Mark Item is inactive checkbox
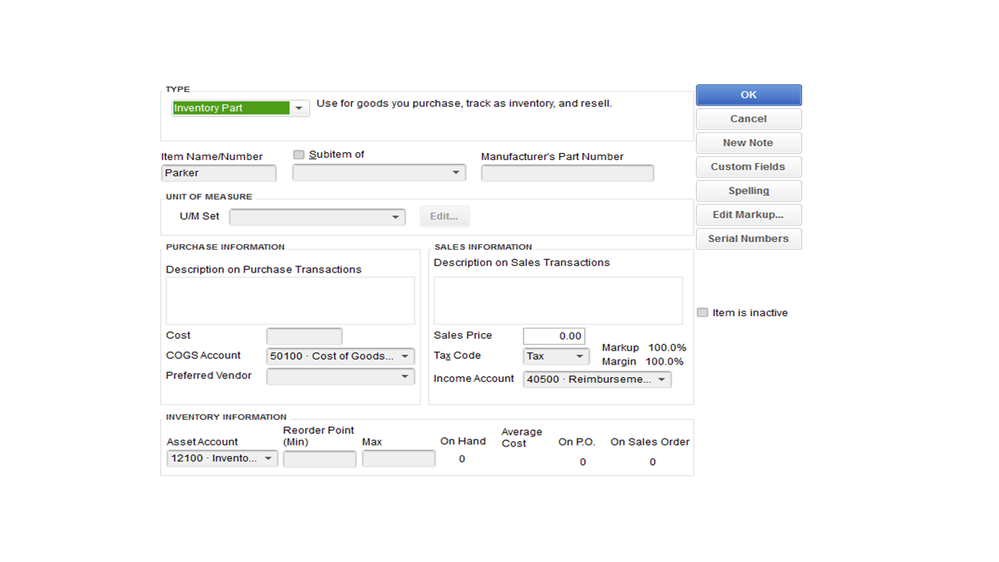999x562 pixels. click(x=702, y=312)
